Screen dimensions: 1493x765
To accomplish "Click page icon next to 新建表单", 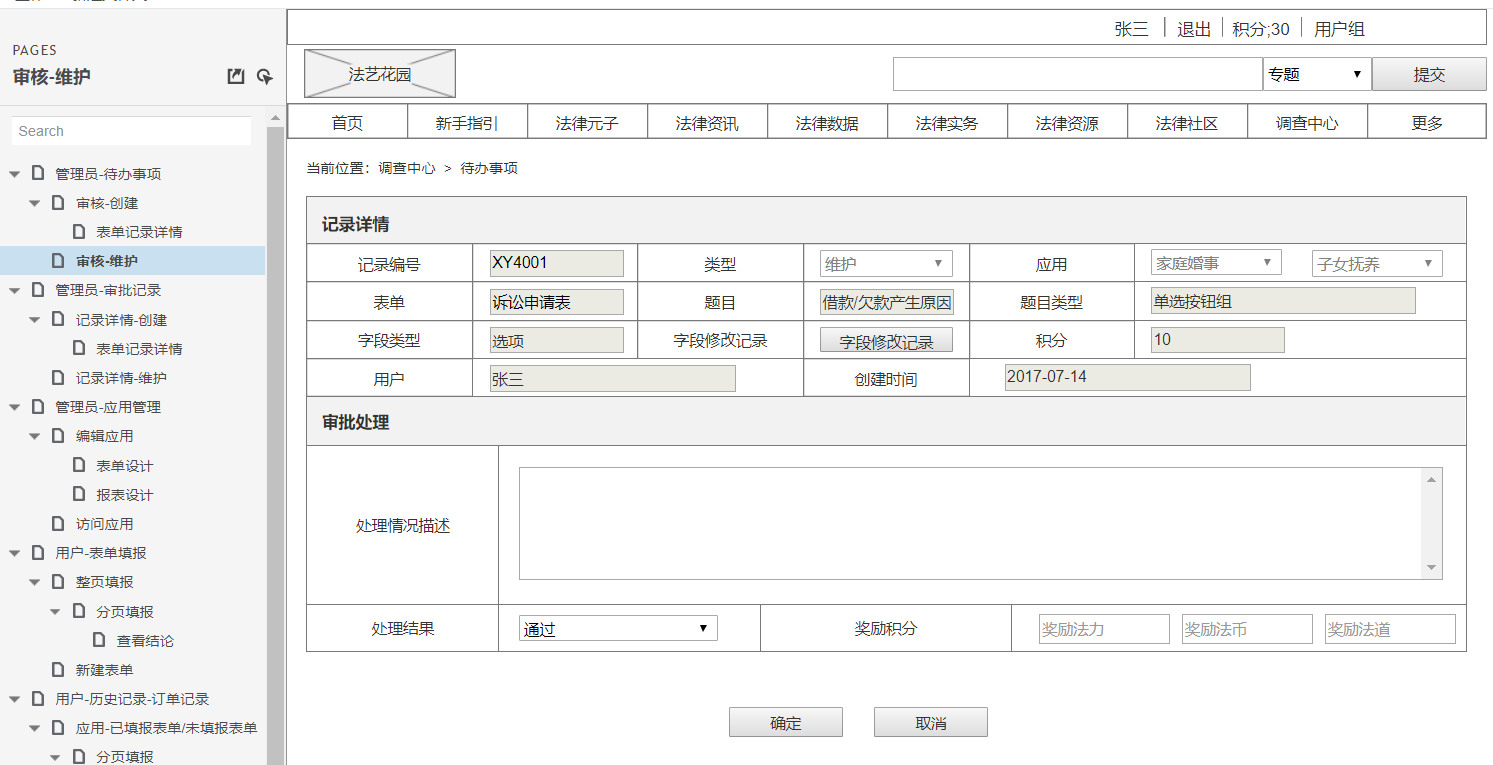I will pyautogui.click(x=59, y=669).
